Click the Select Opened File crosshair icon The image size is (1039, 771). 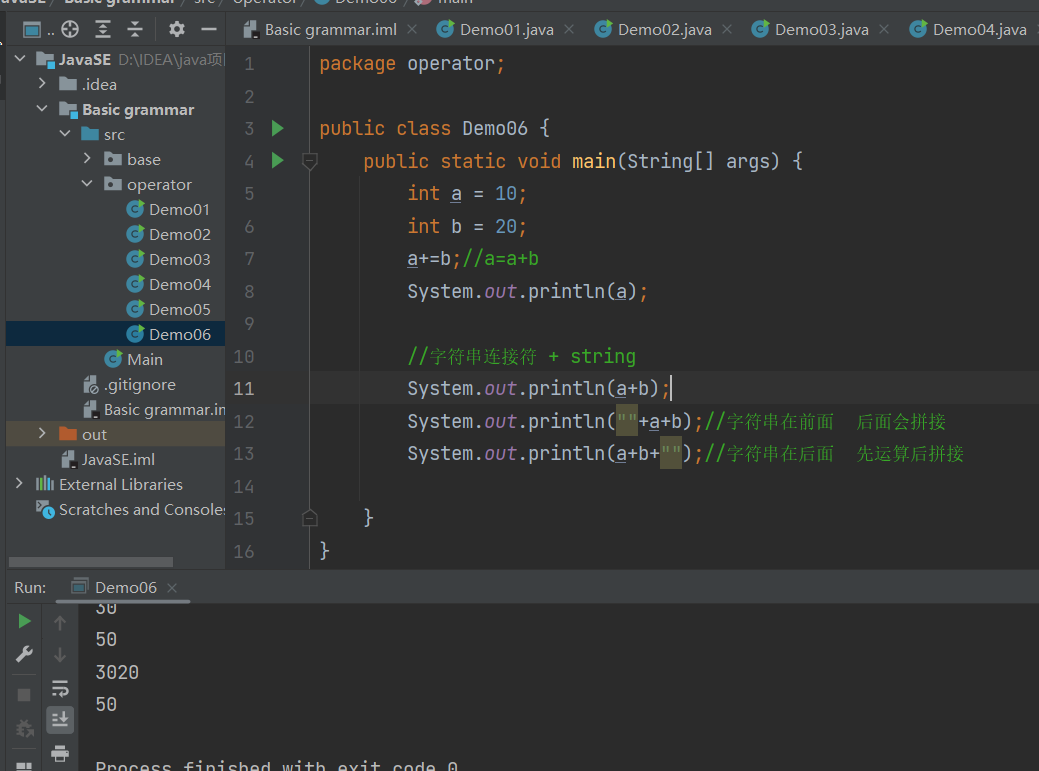pyautogui.click(x=70, y=29)
